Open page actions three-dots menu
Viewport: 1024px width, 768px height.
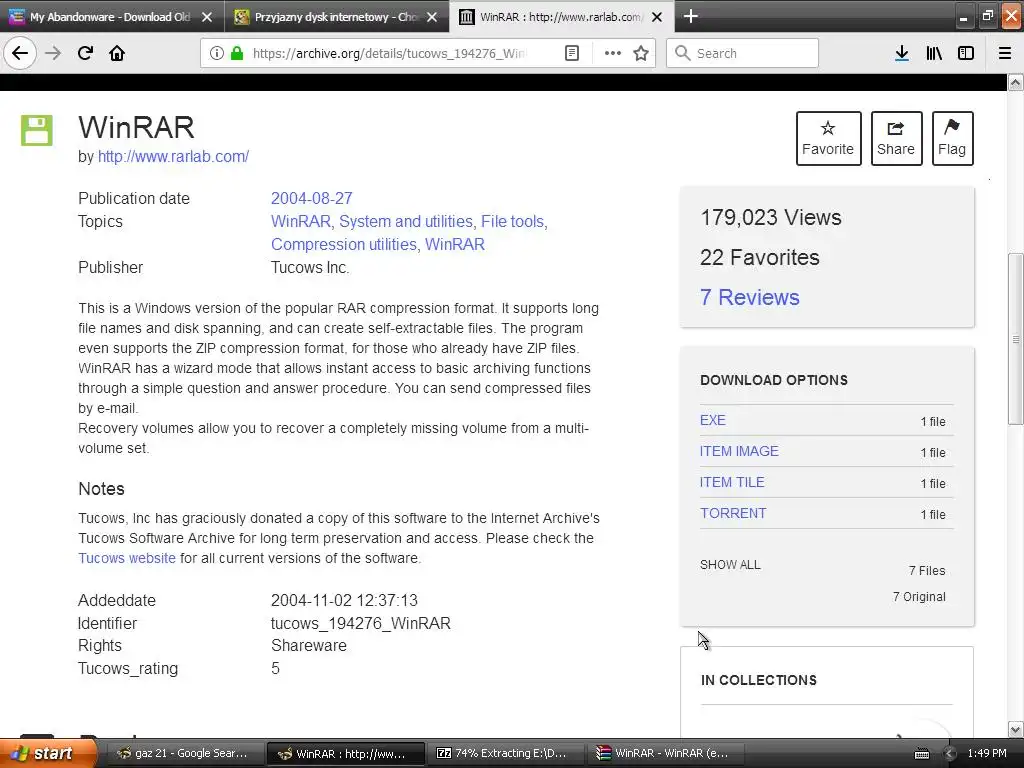point(613,53)
